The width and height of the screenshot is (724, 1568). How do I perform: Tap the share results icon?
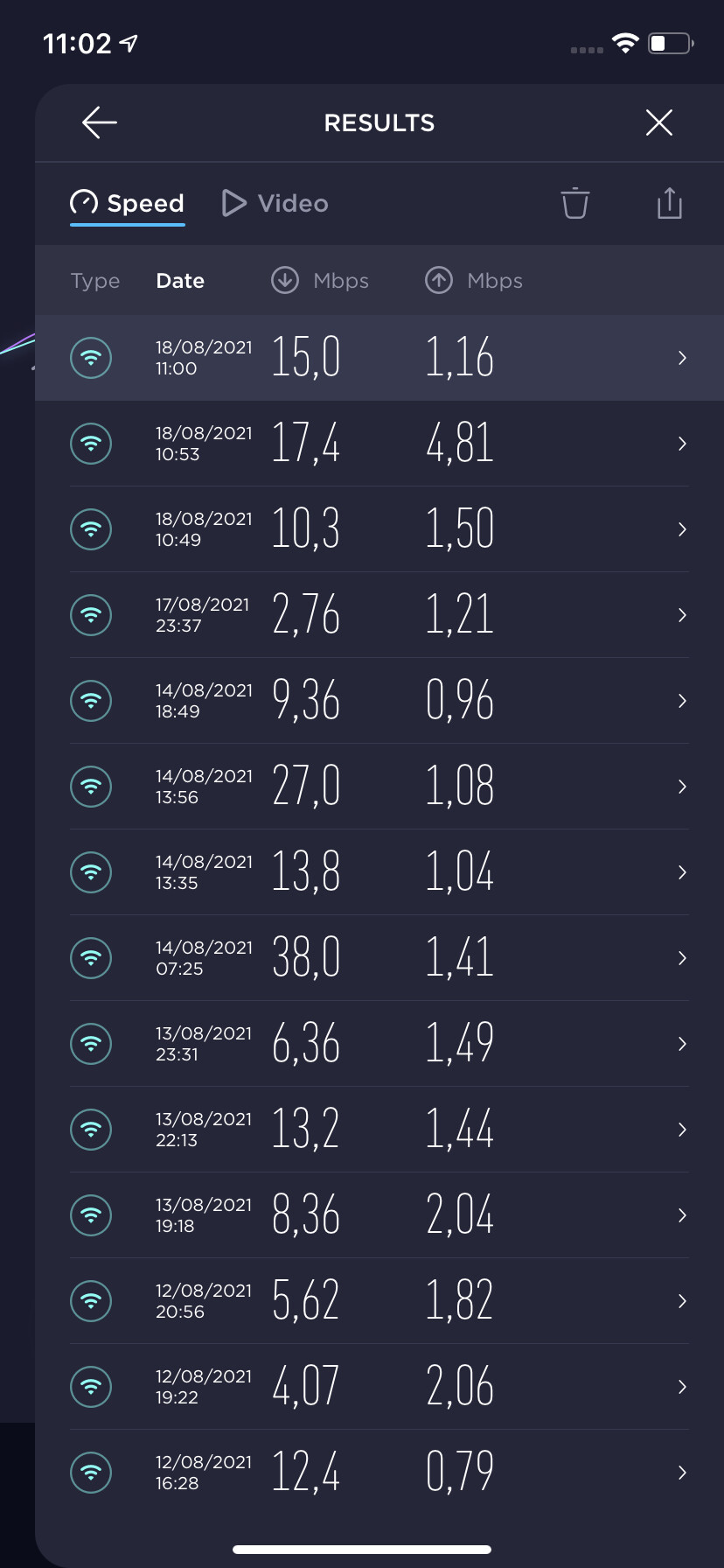click(x=669, y=203)
